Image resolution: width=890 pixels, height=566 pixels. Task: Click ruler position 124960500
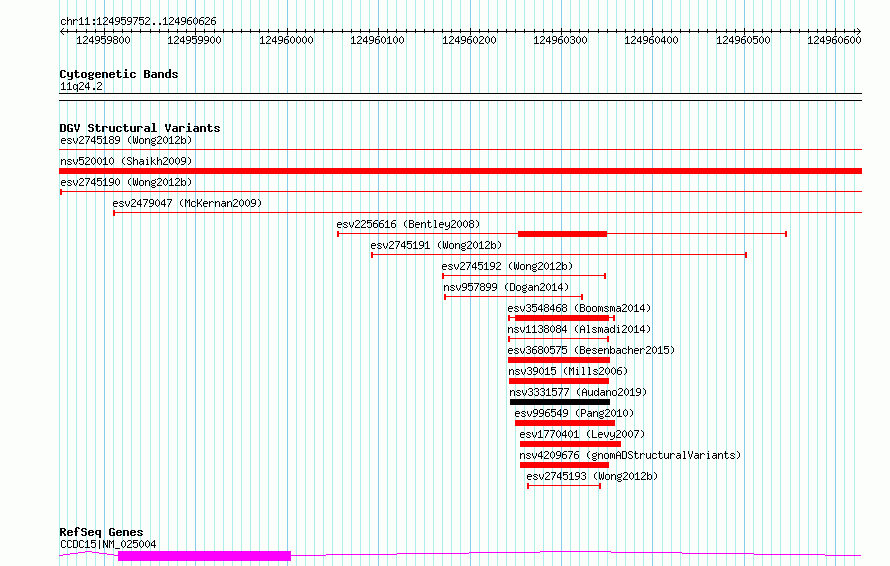point(743,40)
